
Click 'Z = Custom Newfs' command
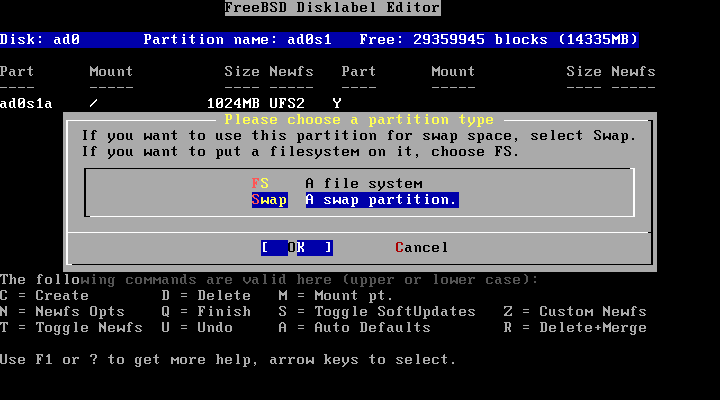(x=575, y=312)
